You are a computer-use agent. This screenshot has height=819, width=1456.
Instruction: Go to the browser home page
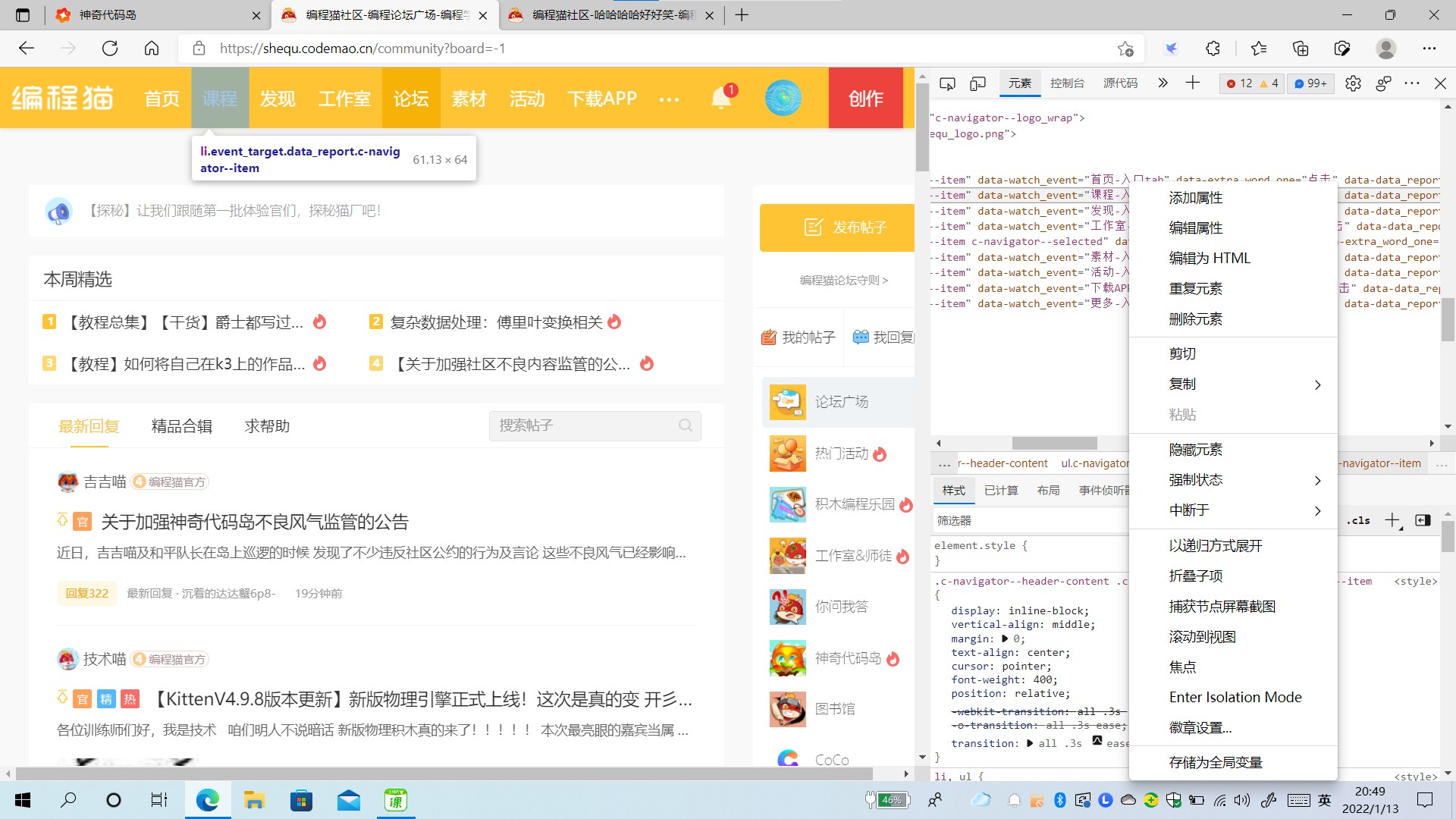[152, 49]
